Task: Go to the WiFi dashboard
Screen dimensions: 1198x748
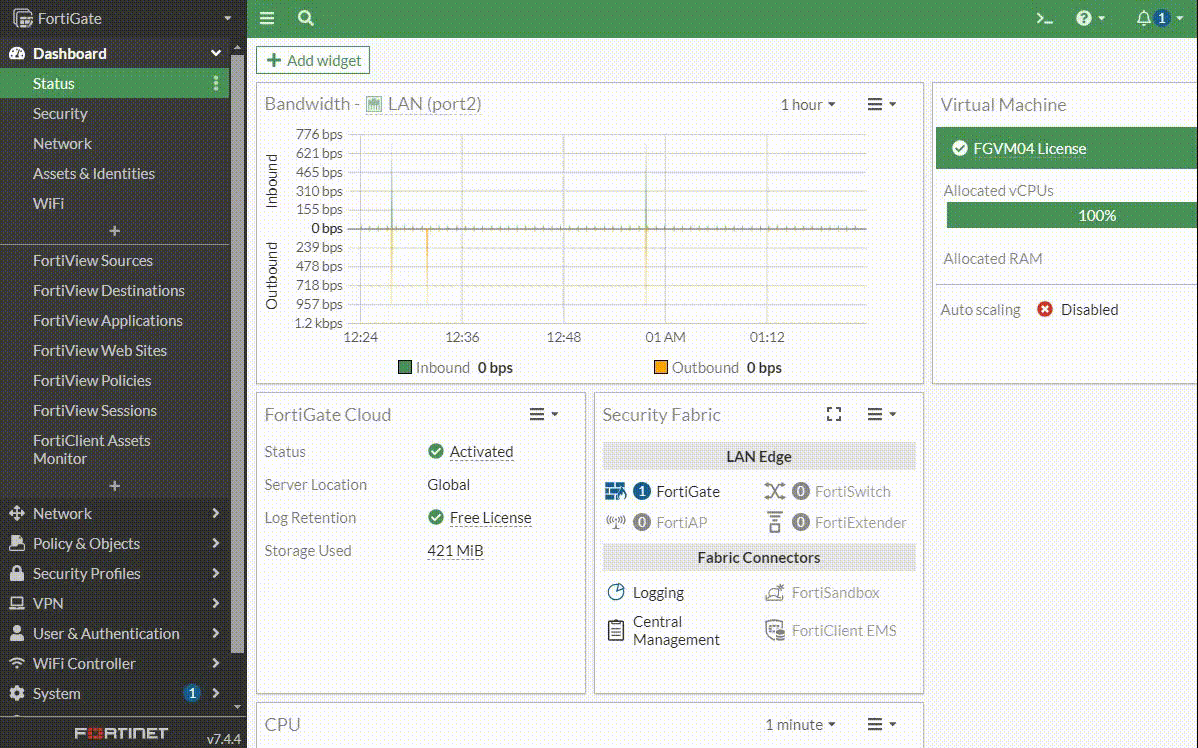Action: click(48, 203)
